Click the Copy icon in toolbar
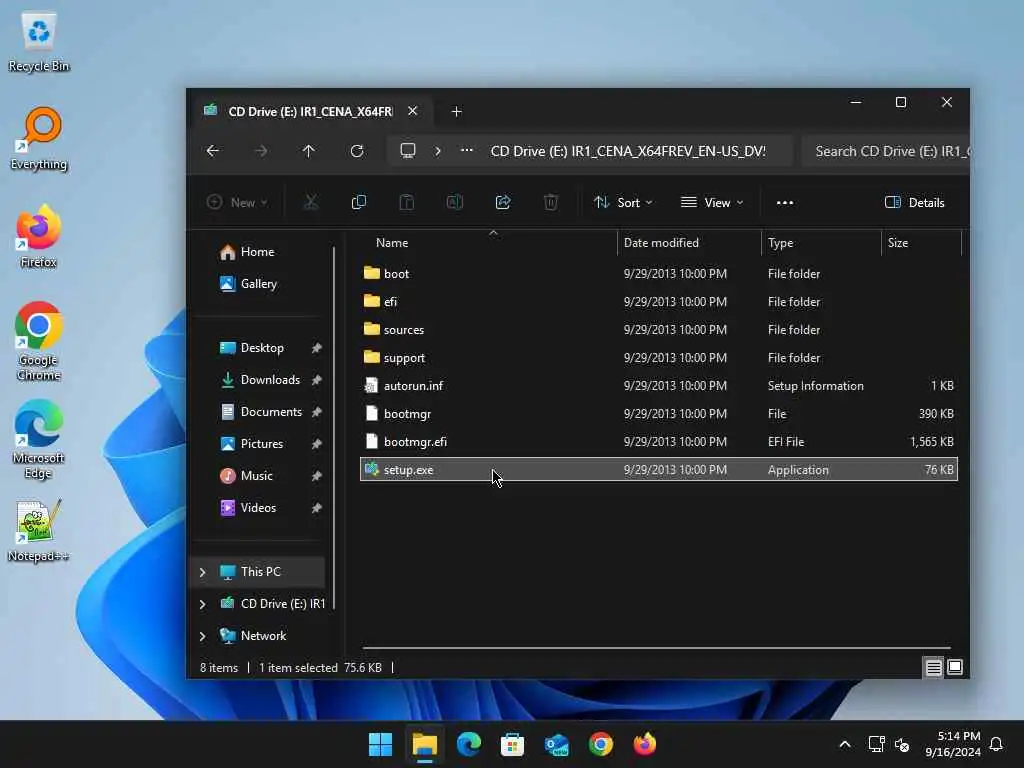This screenshot has width=1024, height=768. 359,202
